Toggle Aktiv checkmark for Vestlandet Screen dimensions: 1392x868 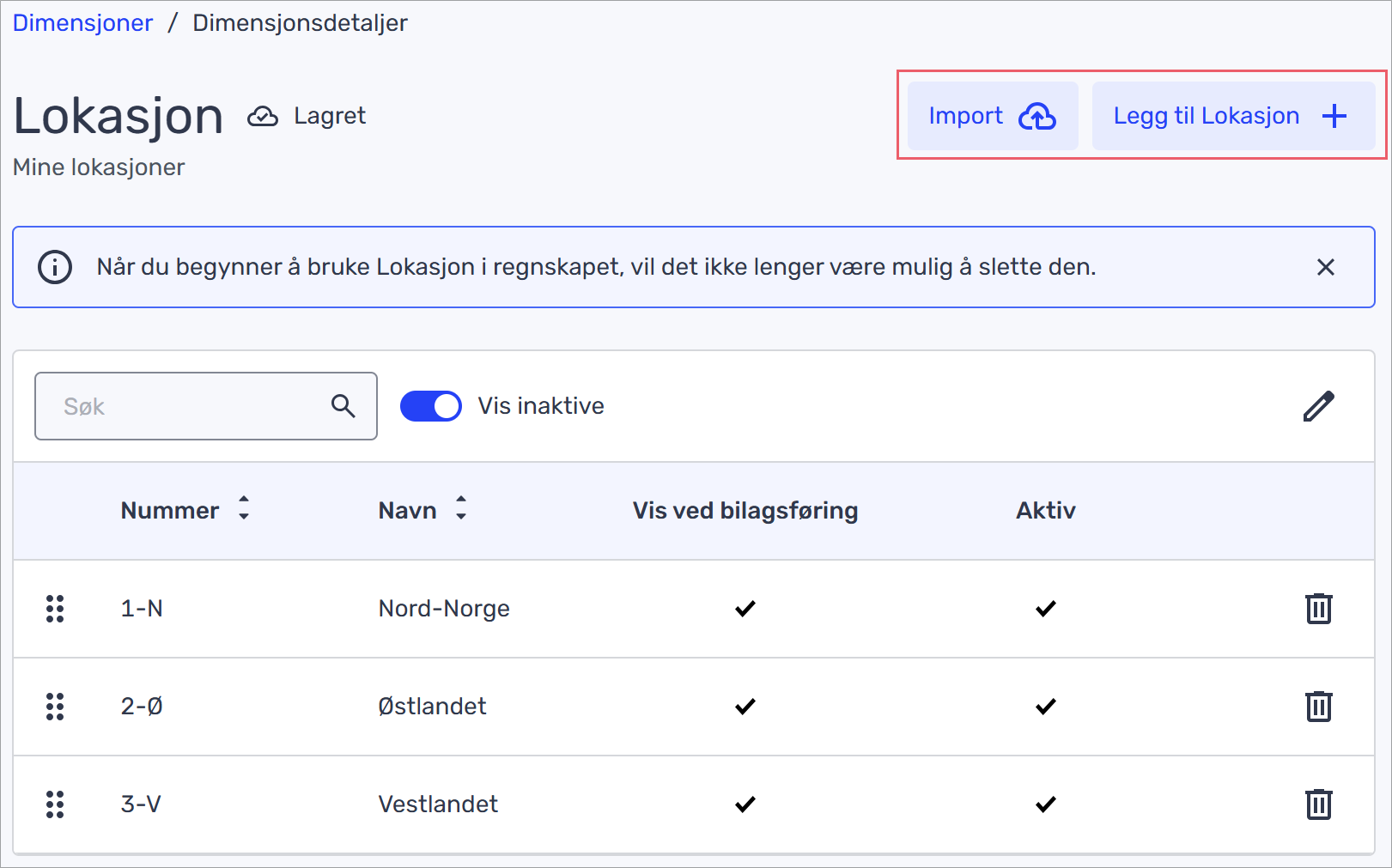pyautogui.click(x=1045, y=804)
